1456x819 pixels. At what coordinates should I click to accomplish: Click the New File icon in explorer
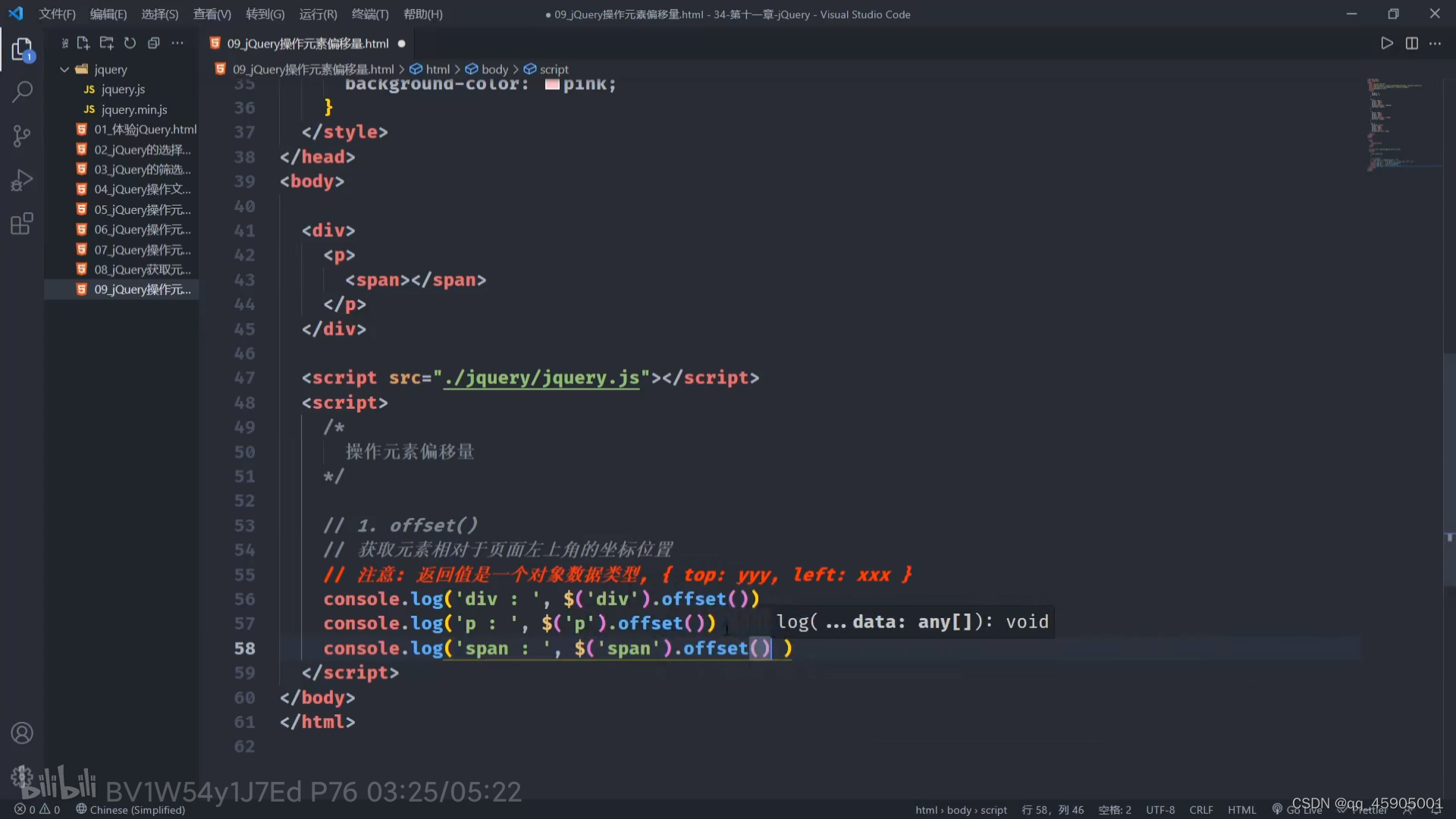click(x=83, y=43)
